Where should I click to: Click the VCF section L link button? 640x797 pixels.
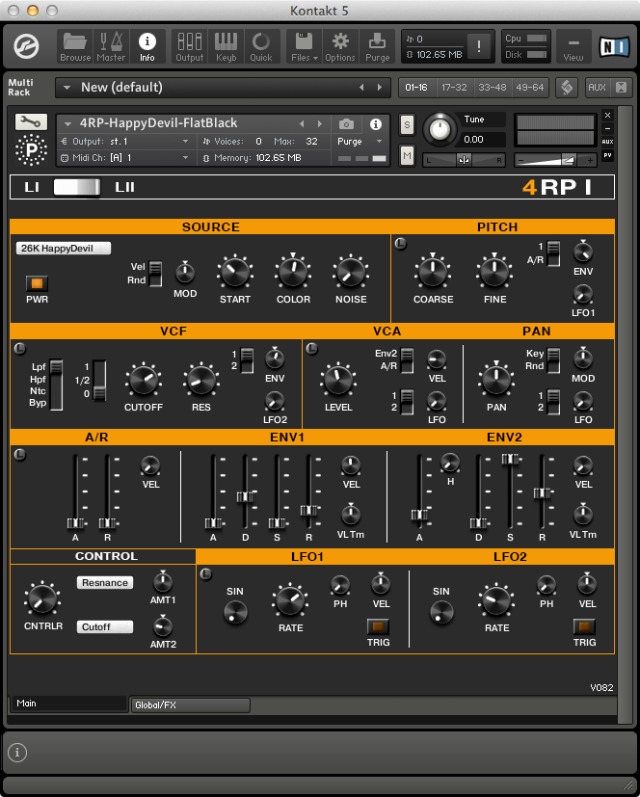[19, 349]
